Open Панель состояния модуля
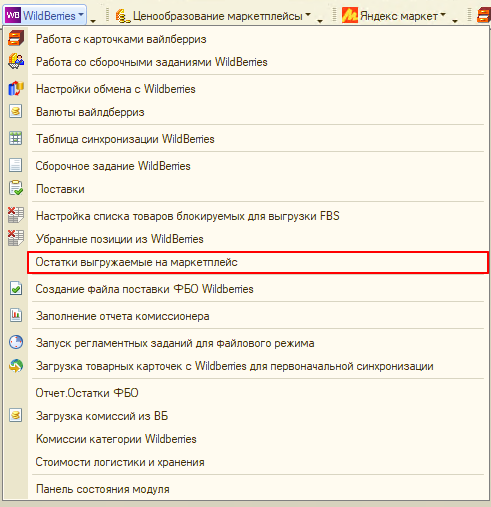The height and width of the screenshot is (507, 491). pyautogui.click(x=103, y=489)
